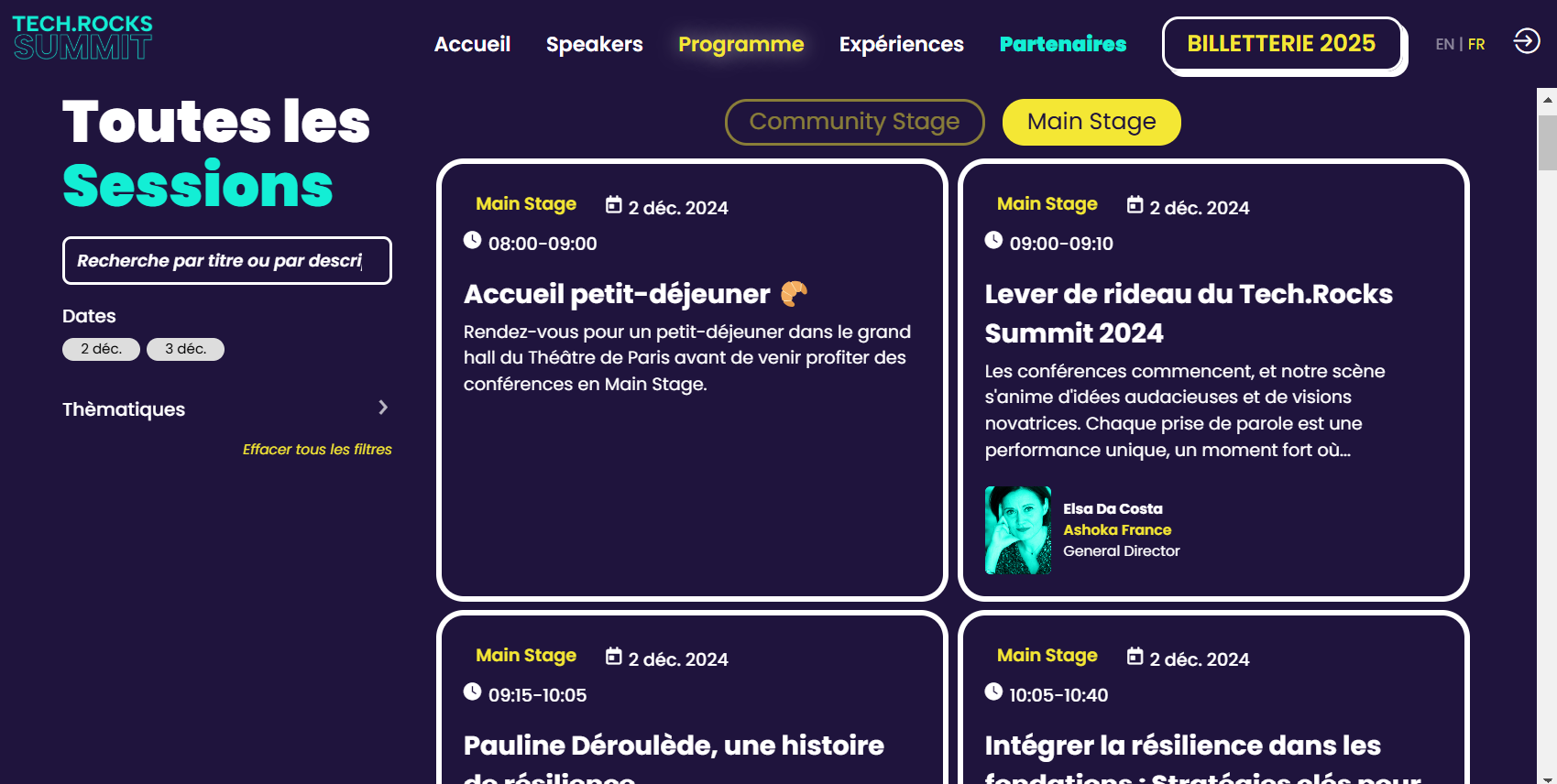Toggle the Main Stage filter pill
The image size is (1557, 784).
point(1091,122)
